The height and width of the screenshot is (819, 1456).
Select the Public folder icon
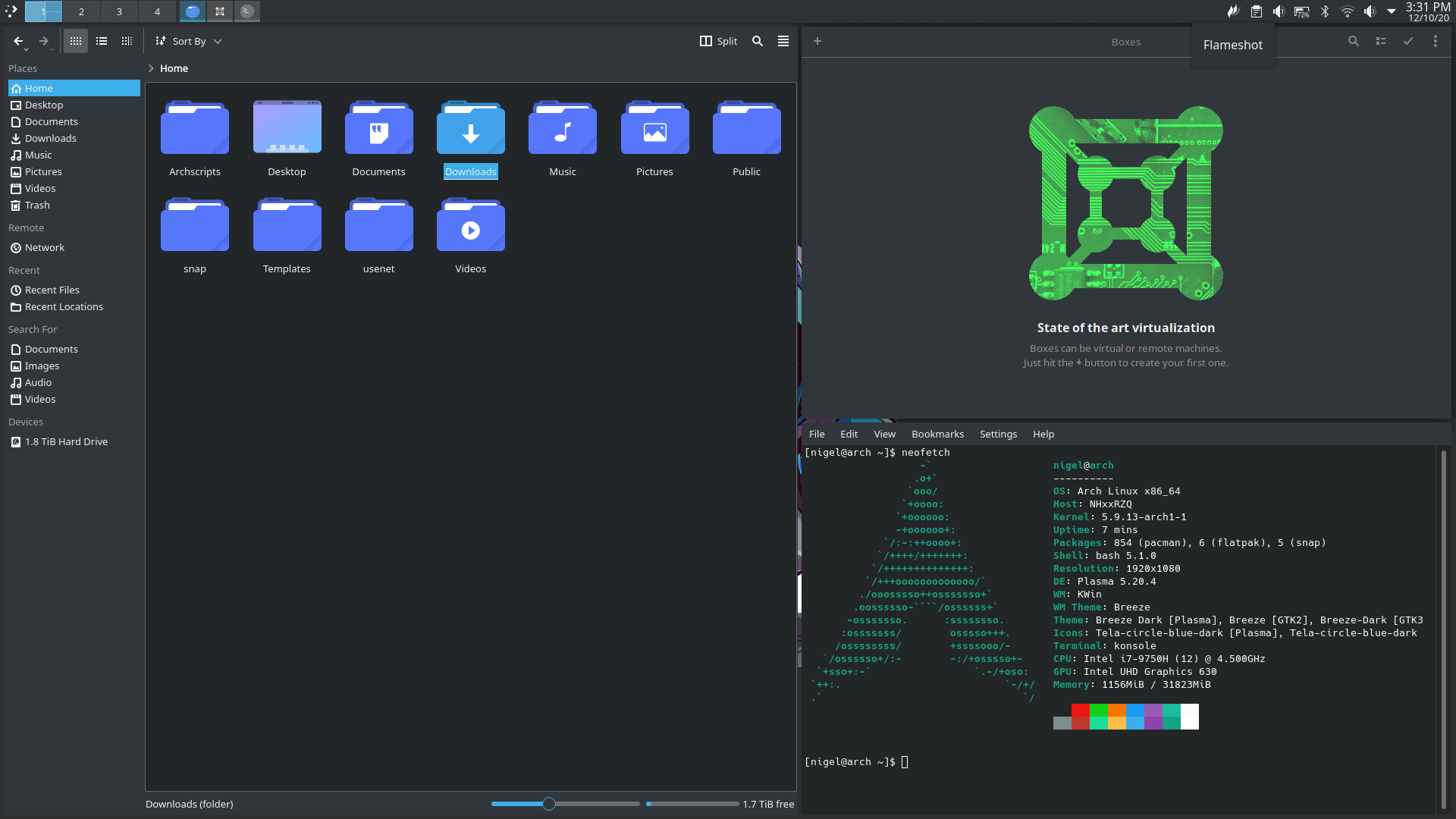coord(746,127)
